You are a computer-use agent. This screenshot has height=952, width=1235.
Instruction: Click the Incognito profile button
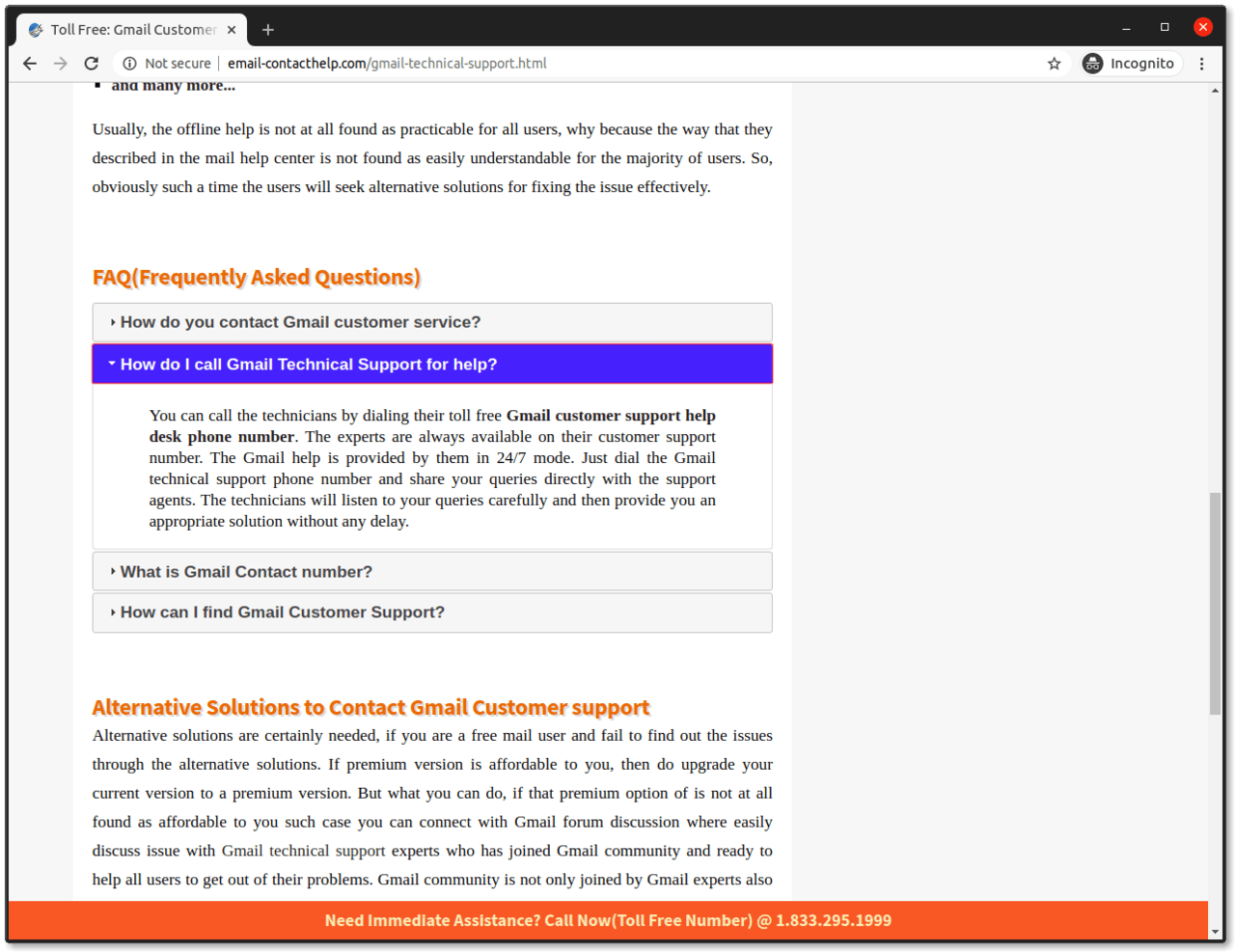(x=1132, y=64)
